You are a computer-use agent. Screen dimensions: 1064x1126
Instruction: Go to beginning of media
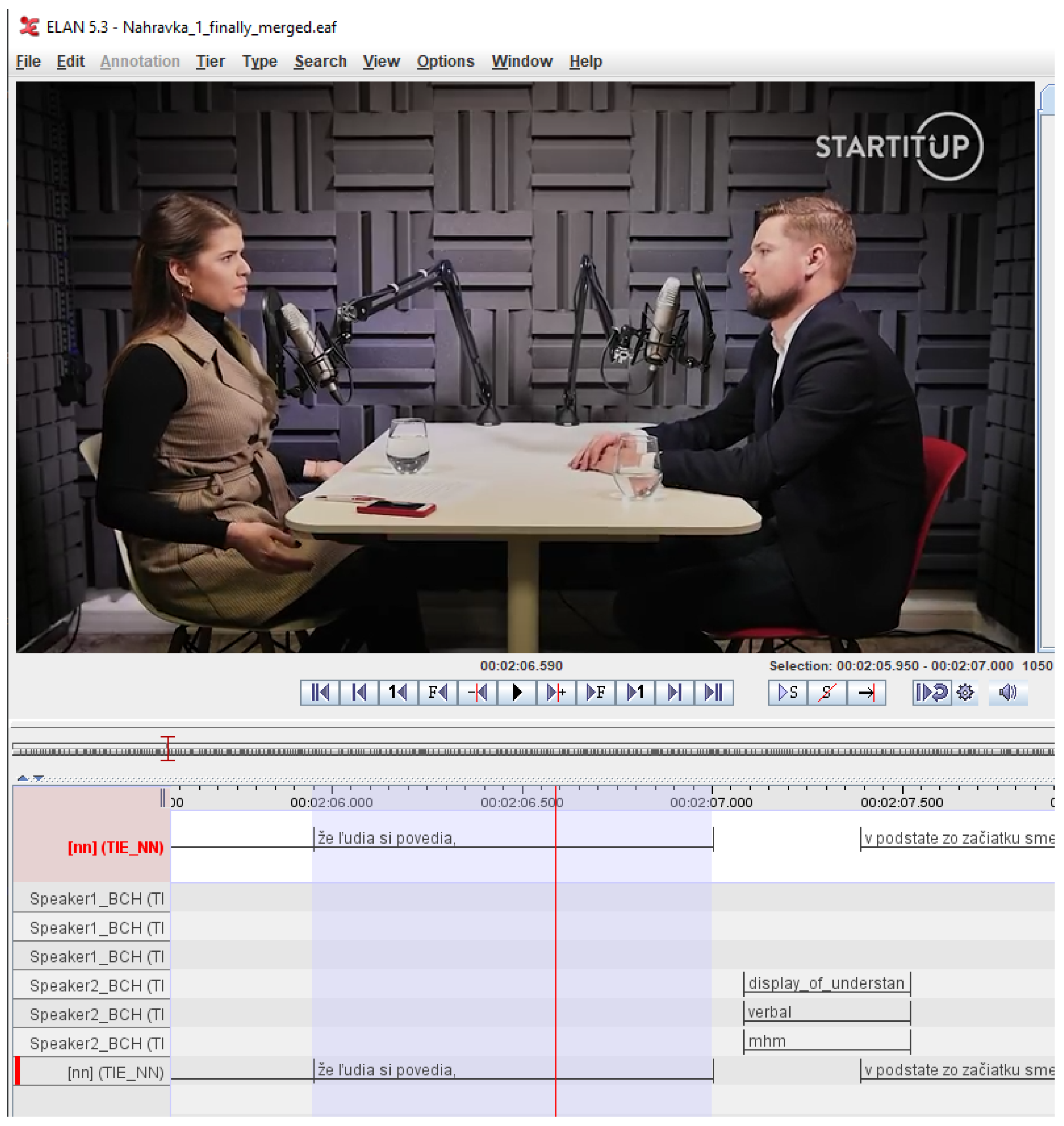coord(319,692)
